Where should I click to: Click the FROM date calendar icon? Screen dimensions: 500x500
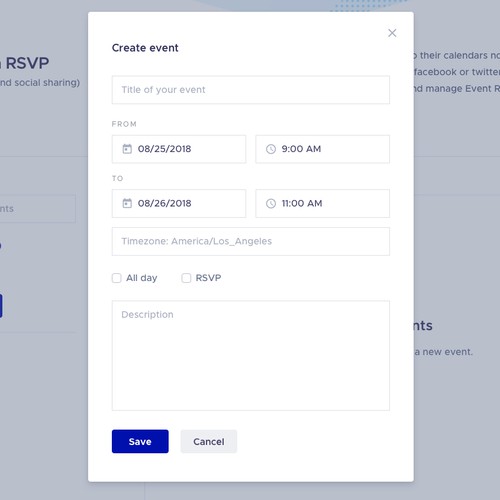point(127,149)
